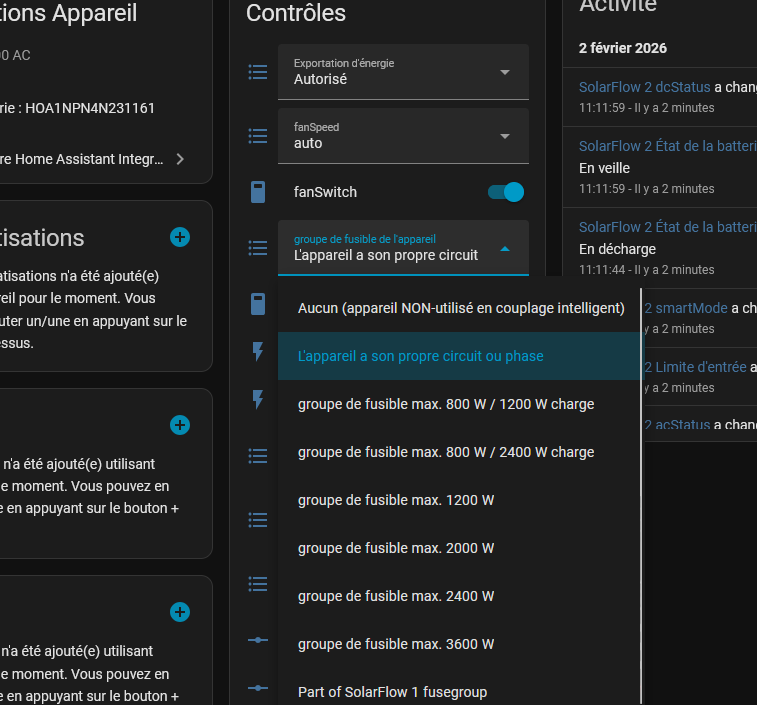Click the device icon next to fanSwitch
This screenshot has height=705, width=757.
tap(258, 192)
